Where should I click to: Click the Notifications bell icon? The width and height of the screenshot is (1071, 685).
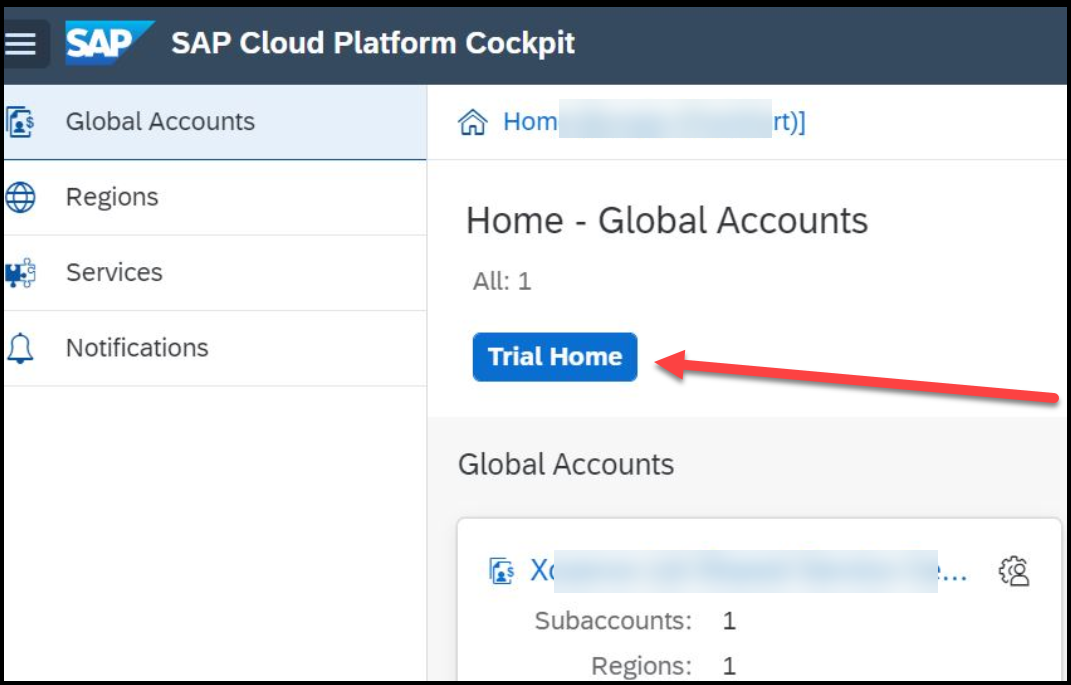[x=20, y=348]
